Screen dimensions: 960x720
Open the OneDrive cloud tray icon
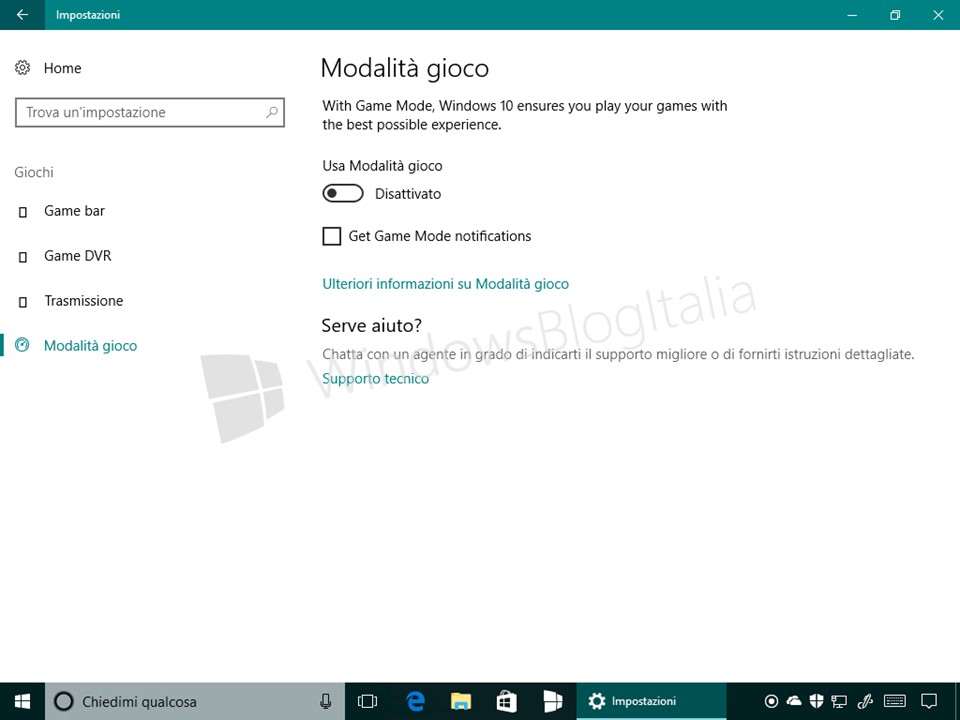coord(794,700)
